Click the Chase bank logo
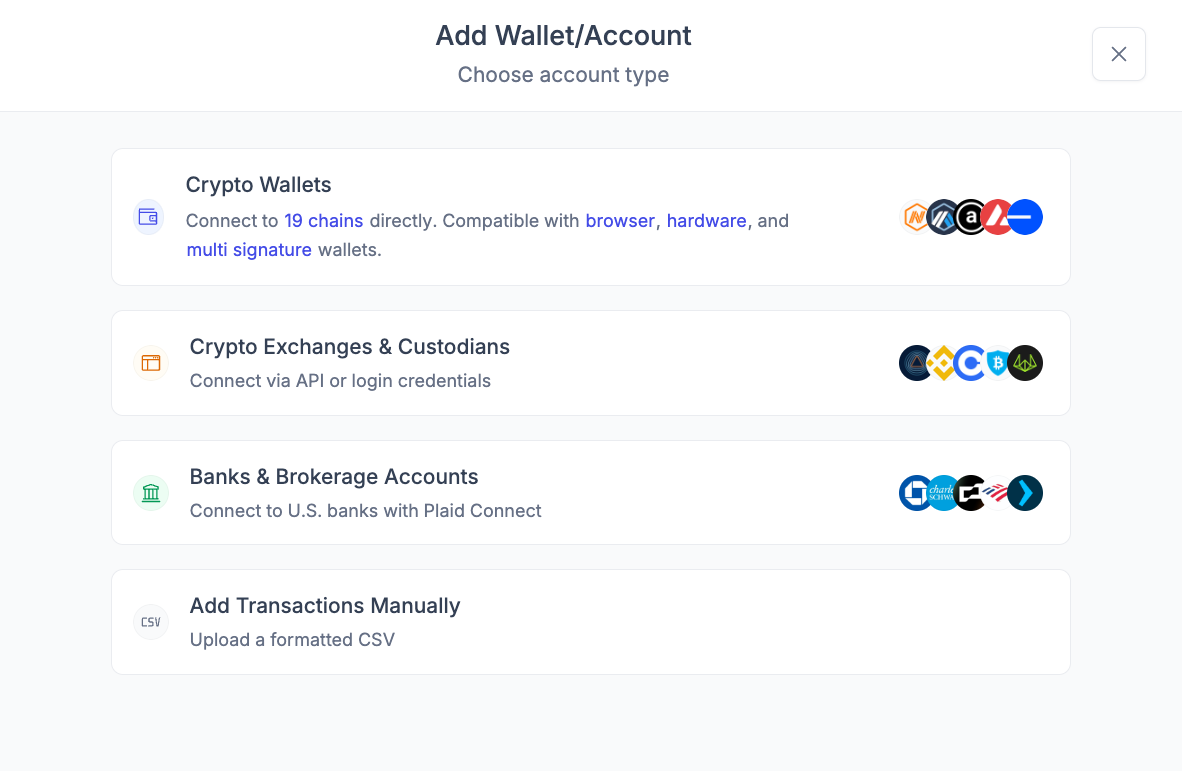 pyautogui.click(x=915, y=493)
